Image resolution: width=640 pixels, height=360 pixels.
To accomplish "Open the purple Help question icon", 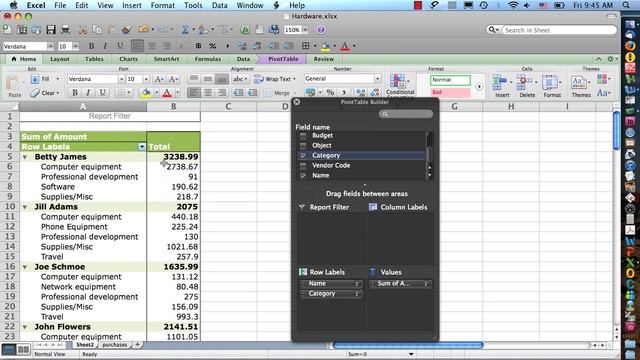I will [x=321, y=29].
